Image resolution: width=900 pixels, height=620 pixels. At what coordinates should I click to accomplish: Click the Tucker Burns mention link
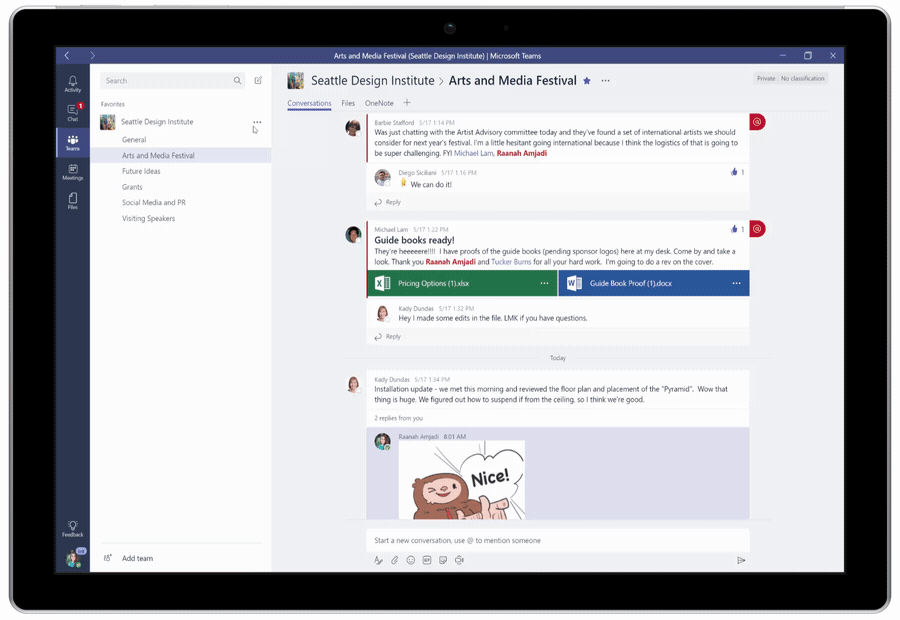[x=511, y=262]
